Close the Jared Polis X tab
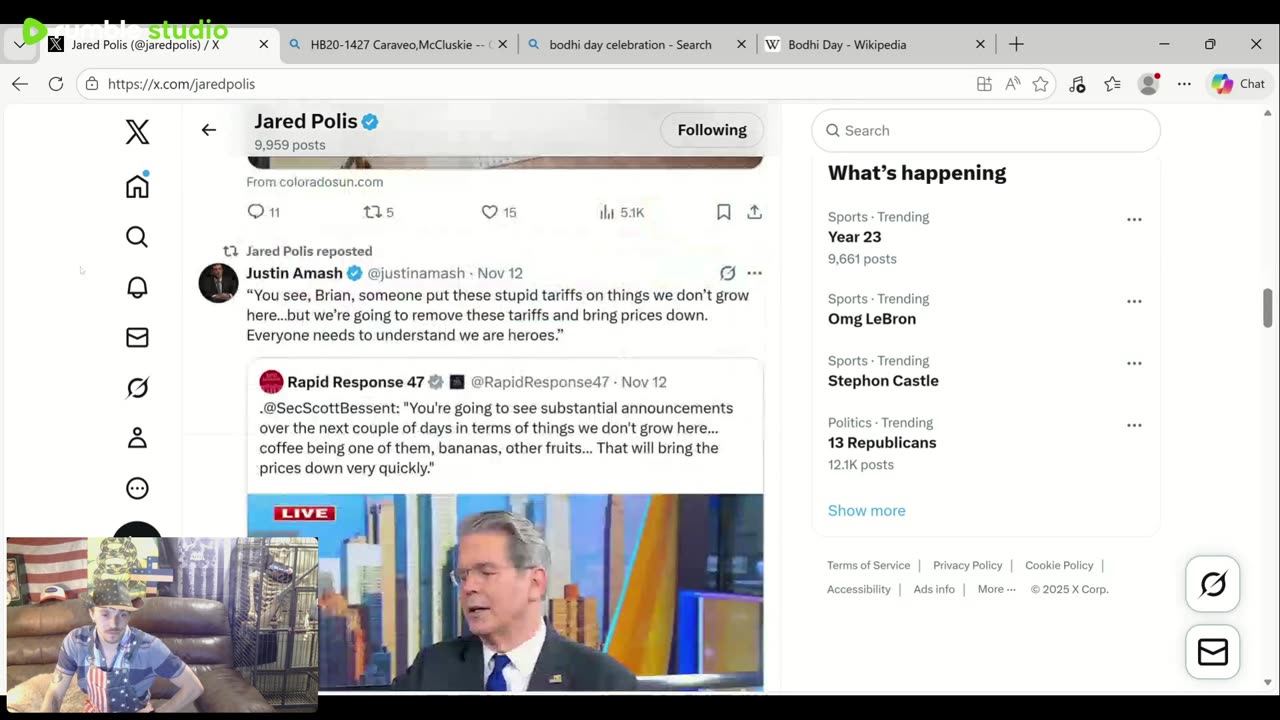Screen dimensions: 1280x720 point(264,44)
